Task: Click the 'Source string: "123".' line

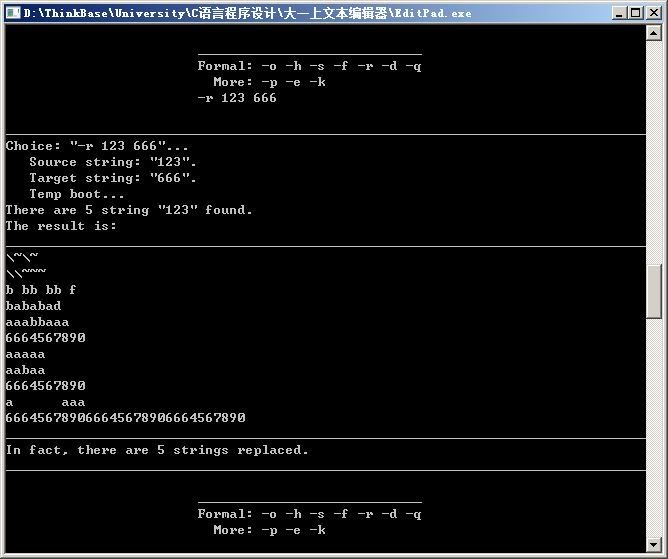Action: (113, 162)
